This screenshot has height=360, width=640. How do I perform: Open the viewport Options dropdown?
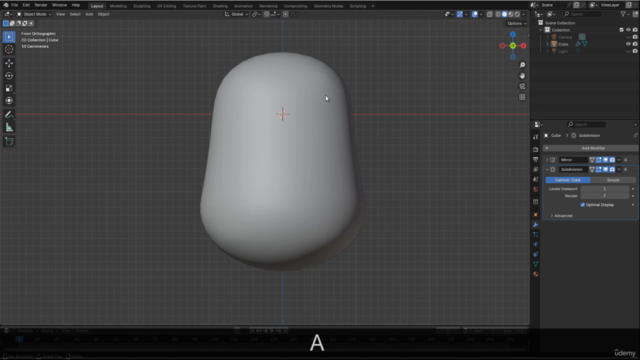pos(516,23)
